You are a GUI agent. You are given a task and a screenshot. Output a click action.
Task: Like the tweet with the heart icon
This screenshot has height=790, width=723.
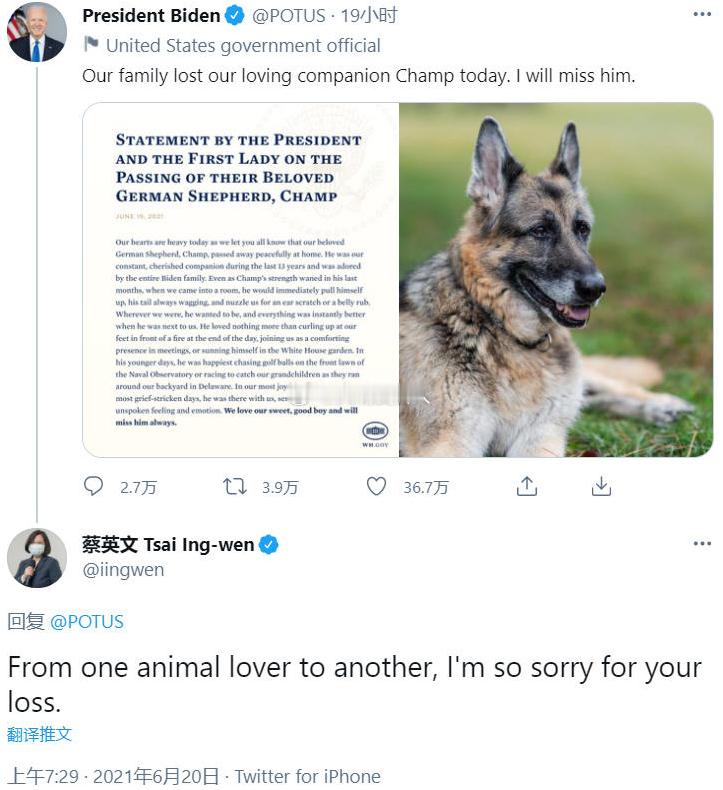tap(376, 486)
